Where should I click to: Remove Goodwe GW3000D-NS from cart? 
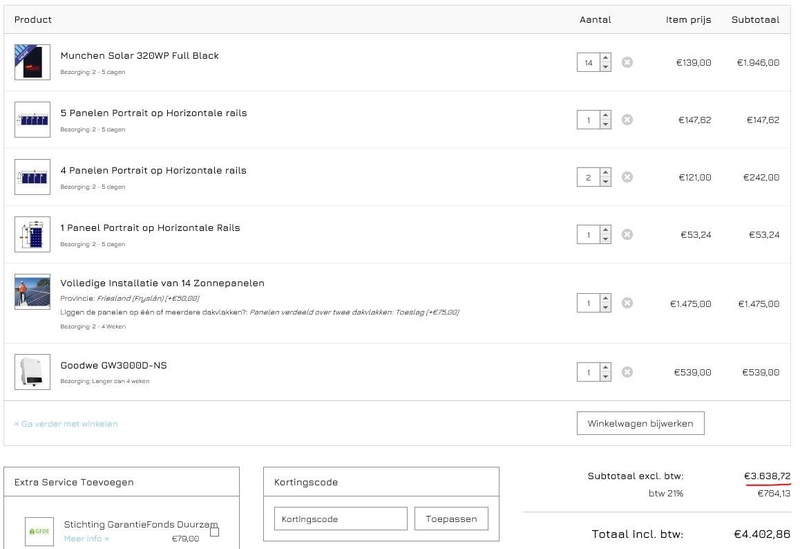coord(627,372)
